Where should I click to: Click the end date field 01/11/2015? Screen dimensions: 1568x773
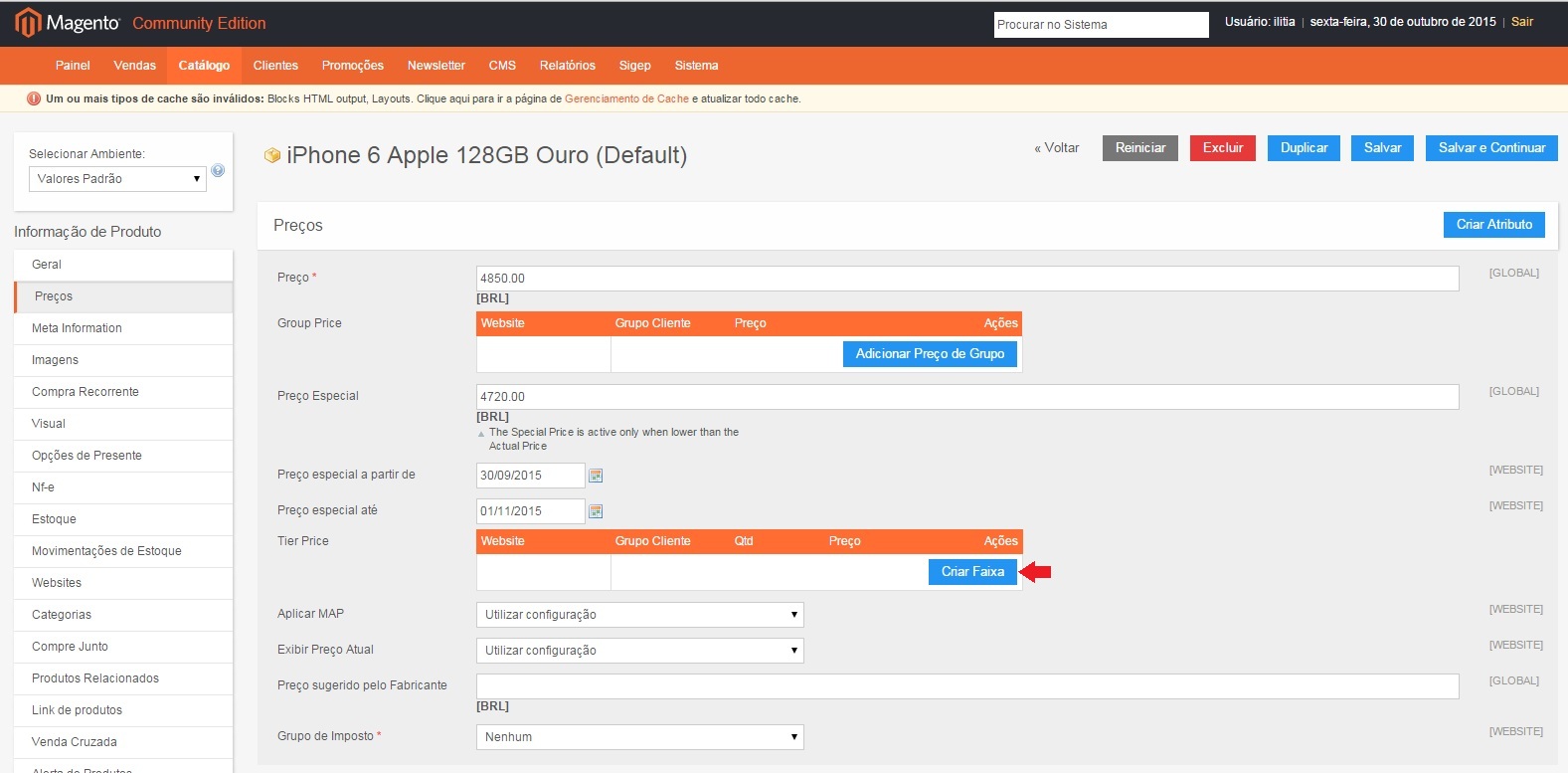(x=531, y=511)
